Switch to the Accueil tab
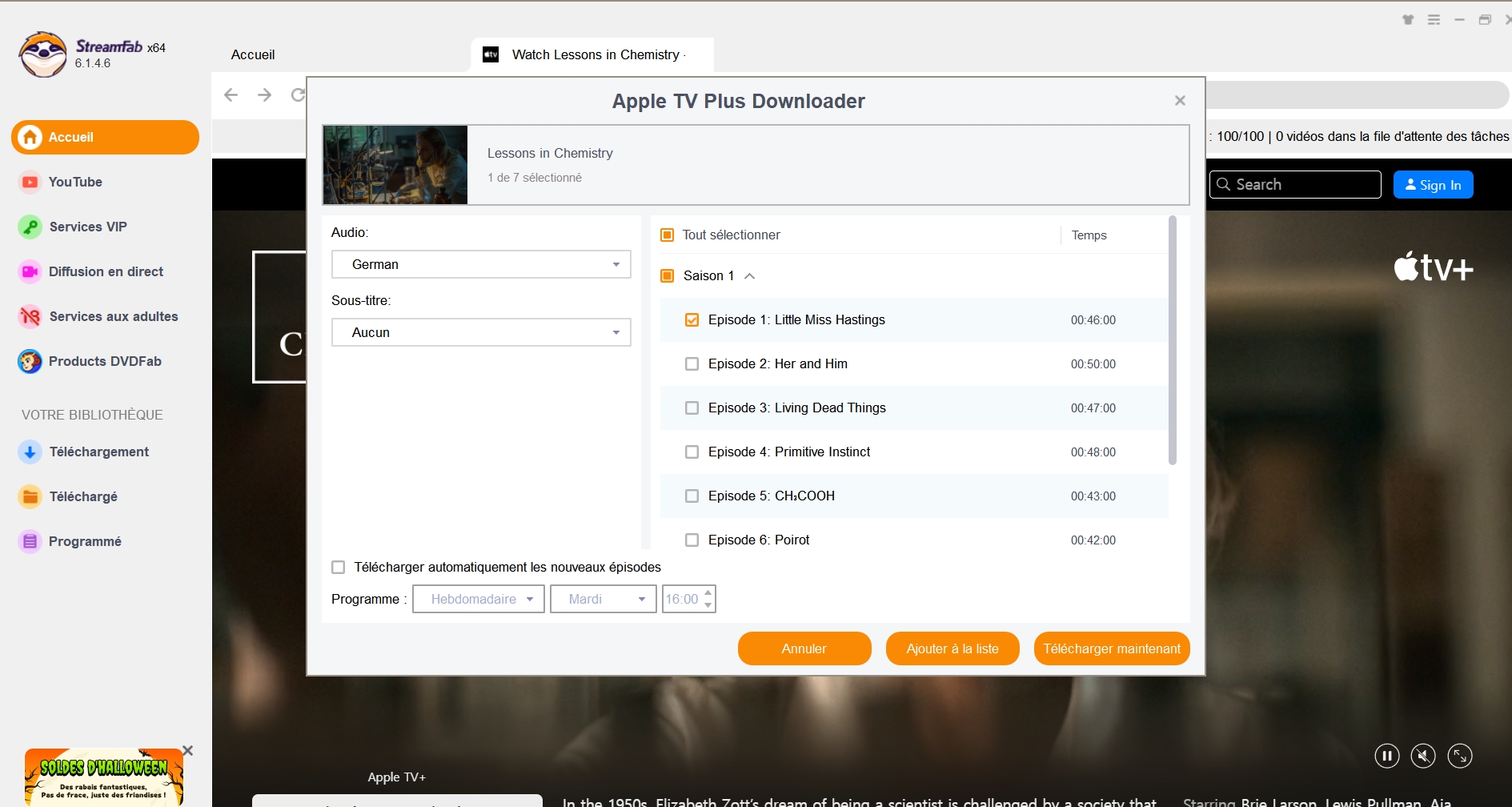 pyautogui.click(x=253, y=54)
